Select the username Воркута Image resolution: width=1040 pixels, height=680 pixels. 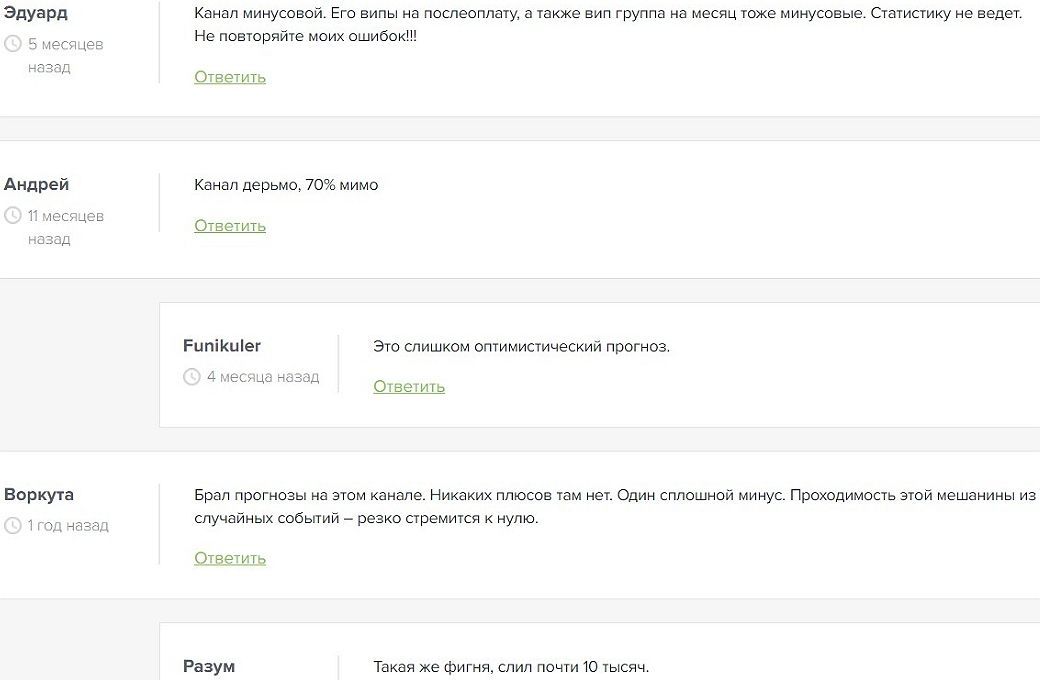(x=38, y=494)
